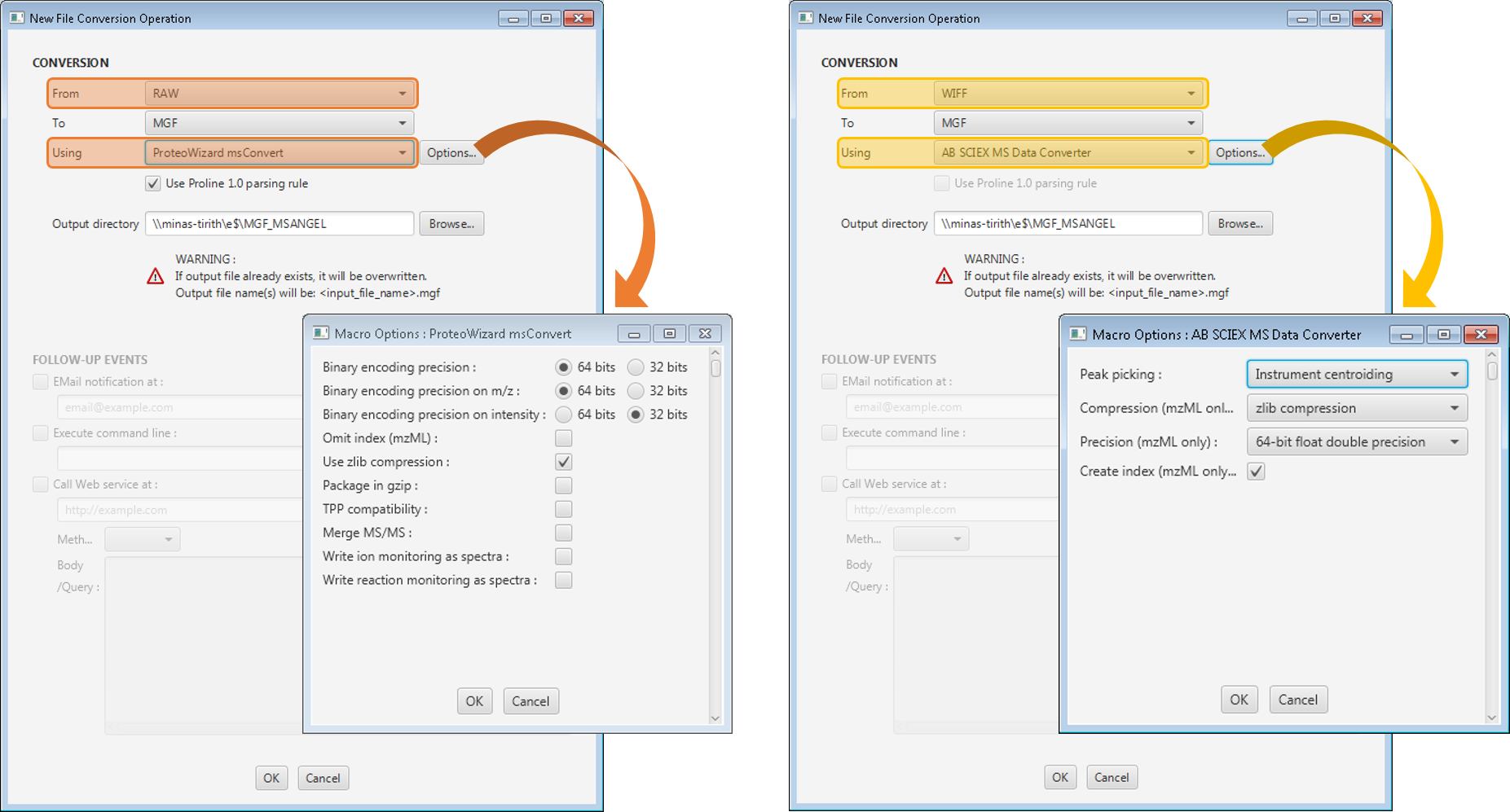Close the ProteoWizard msConvert Macro Options window
1510x812 pixels.
click(x=705, y=334)
